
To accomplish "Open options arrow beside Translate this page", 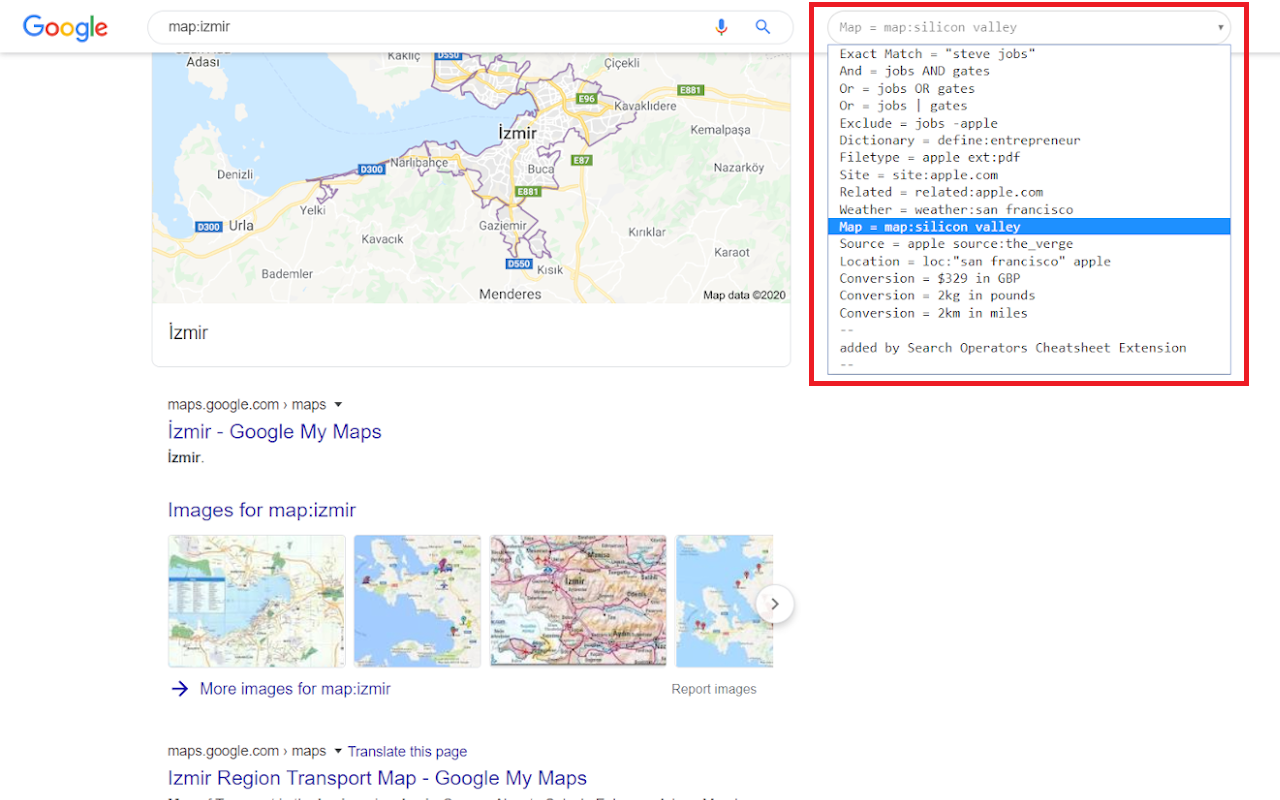I will tap(338, 751).
